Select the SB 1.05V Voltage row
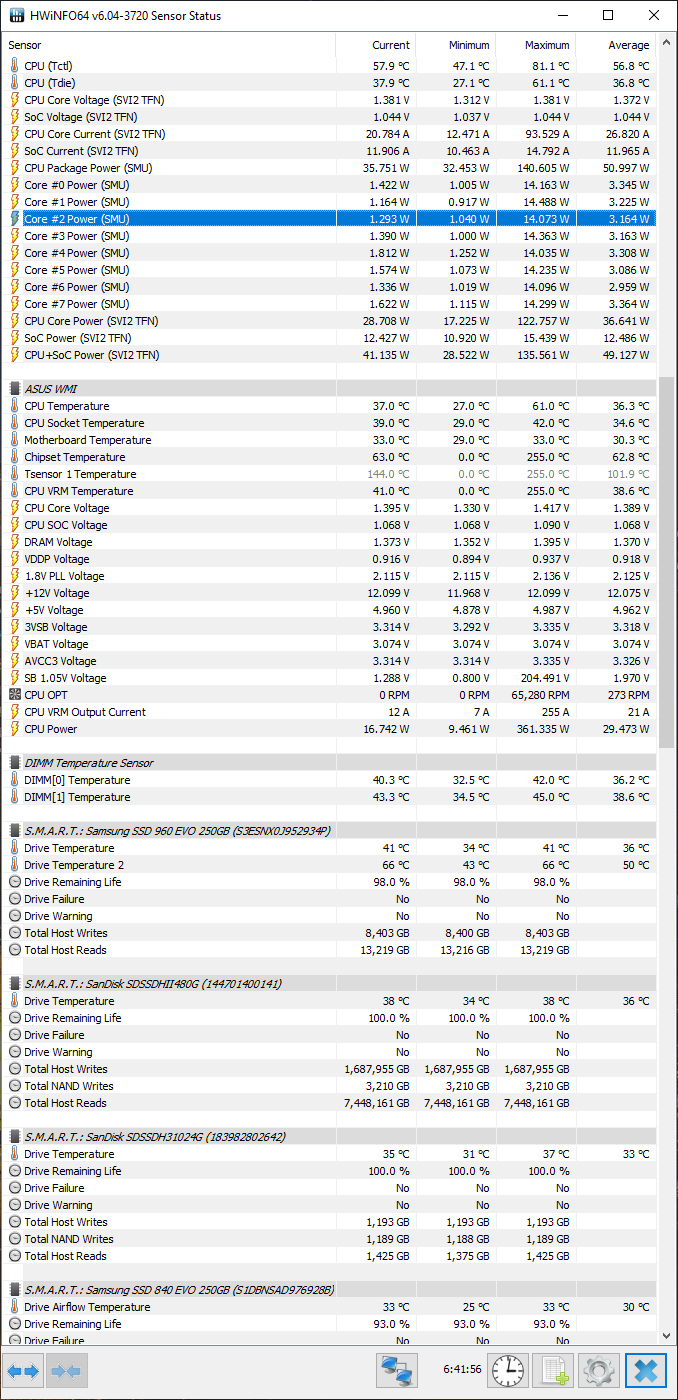This screenshot has height=1400, width=678. pos(330,677)
